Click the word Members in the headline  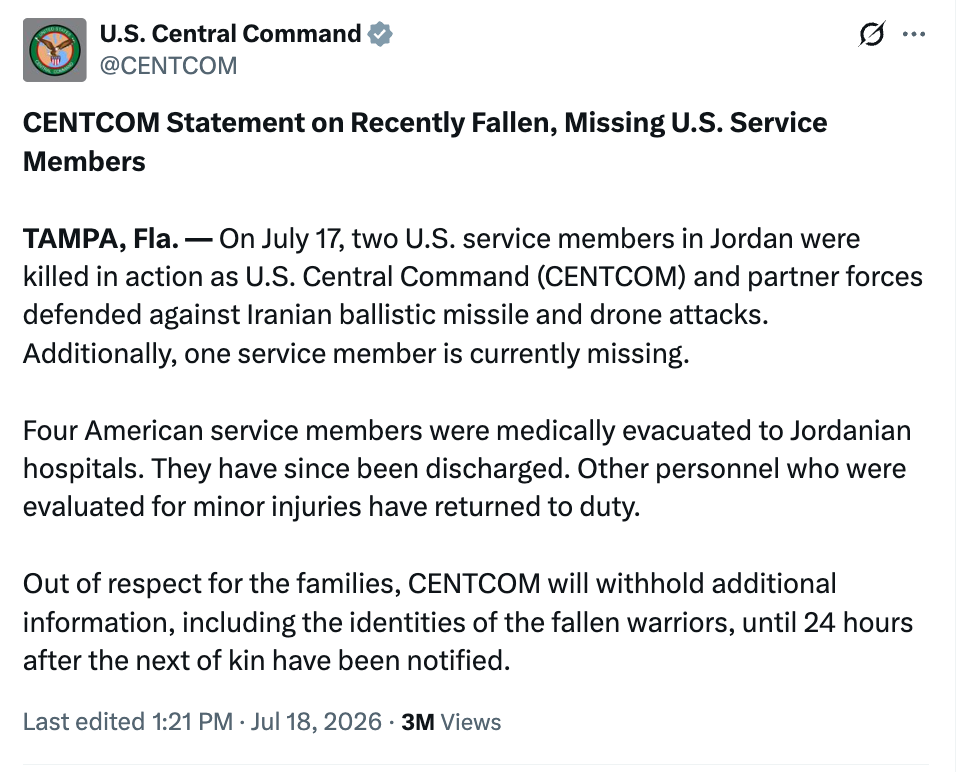[x=84, y=162]
